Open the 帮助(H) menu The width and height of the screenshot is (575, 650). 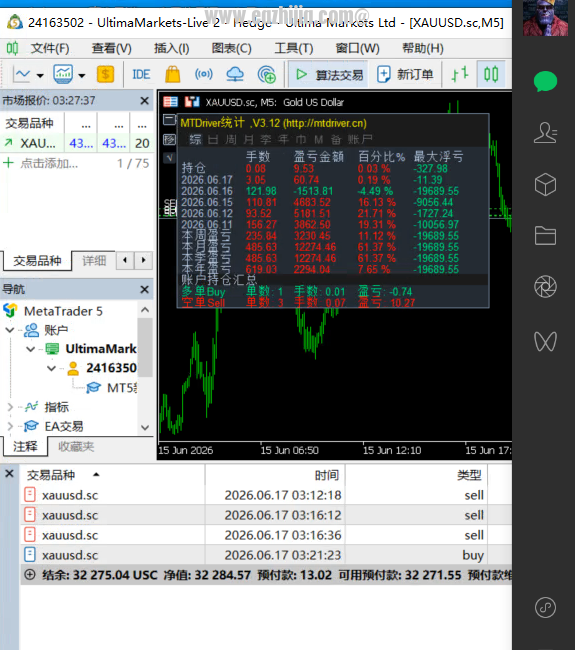[x=422, y=49]
